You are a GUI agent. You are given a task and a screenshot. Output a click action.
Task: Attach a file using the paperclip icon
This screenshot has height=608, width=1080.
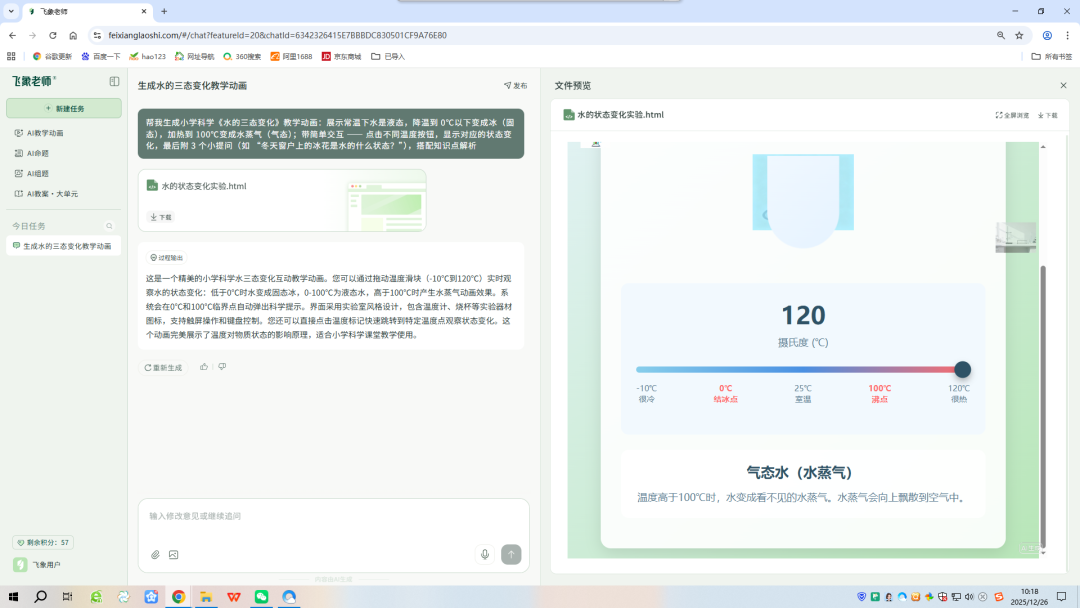[155, 554]
